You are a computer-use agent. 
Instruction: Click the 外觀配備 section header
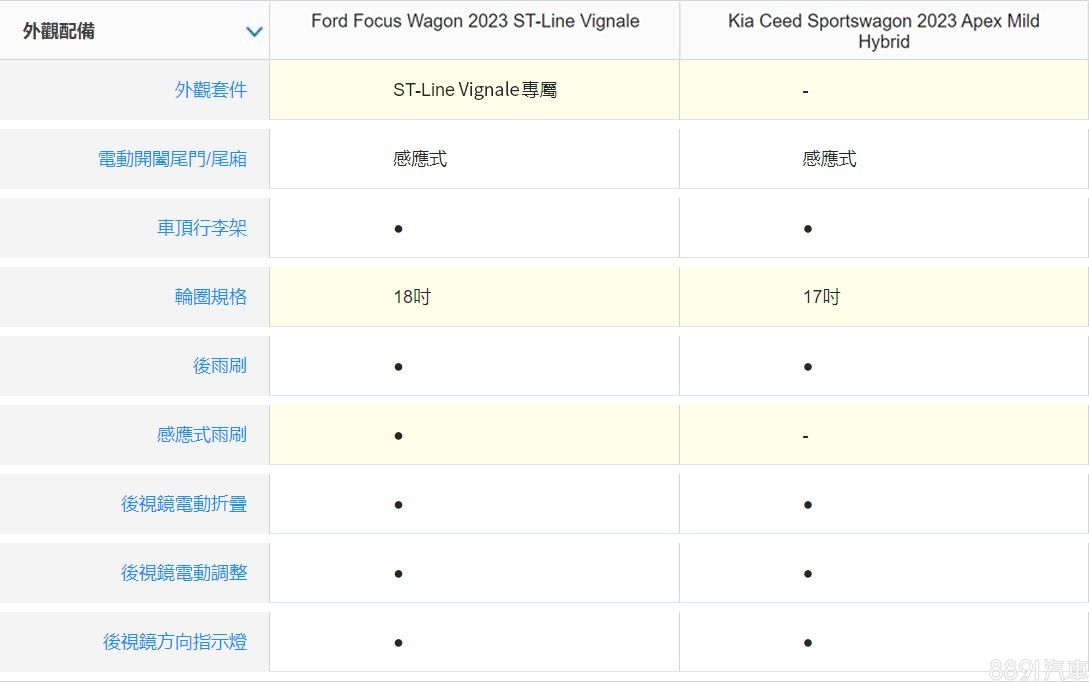tap(60, 31)
